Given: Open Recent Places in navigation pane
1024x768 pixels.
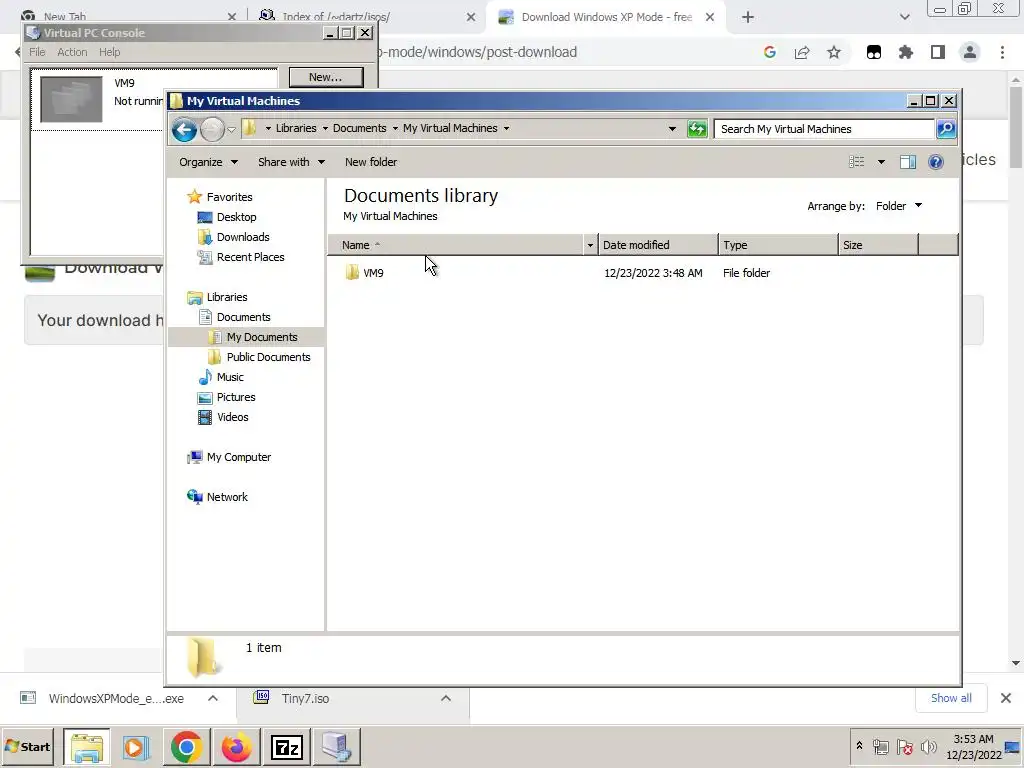Looking at the screenshot, I should point(250,257).
